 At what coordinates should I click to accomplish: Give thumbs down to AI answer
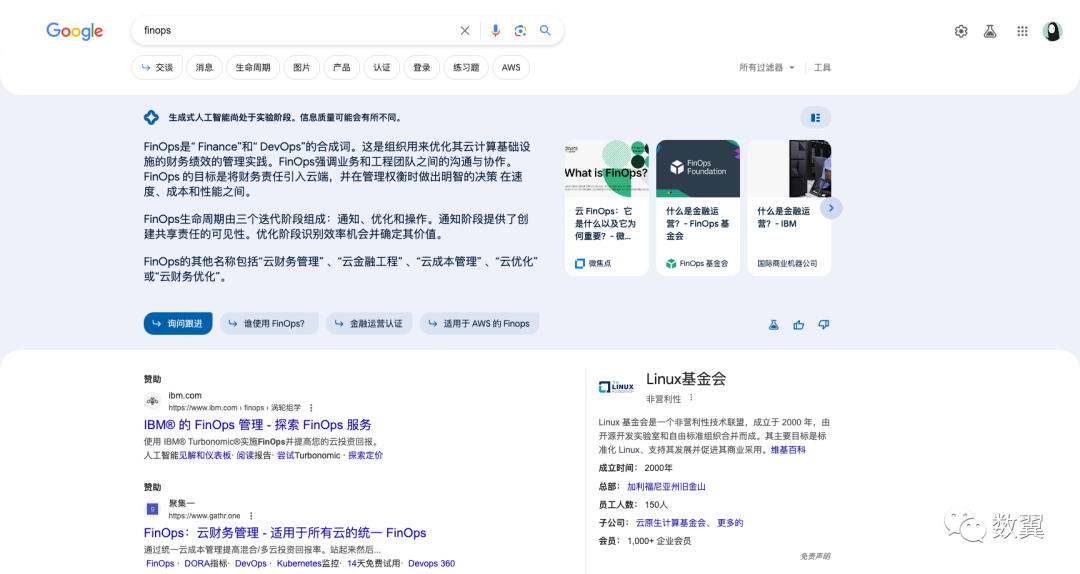click(x=824, y=325)
